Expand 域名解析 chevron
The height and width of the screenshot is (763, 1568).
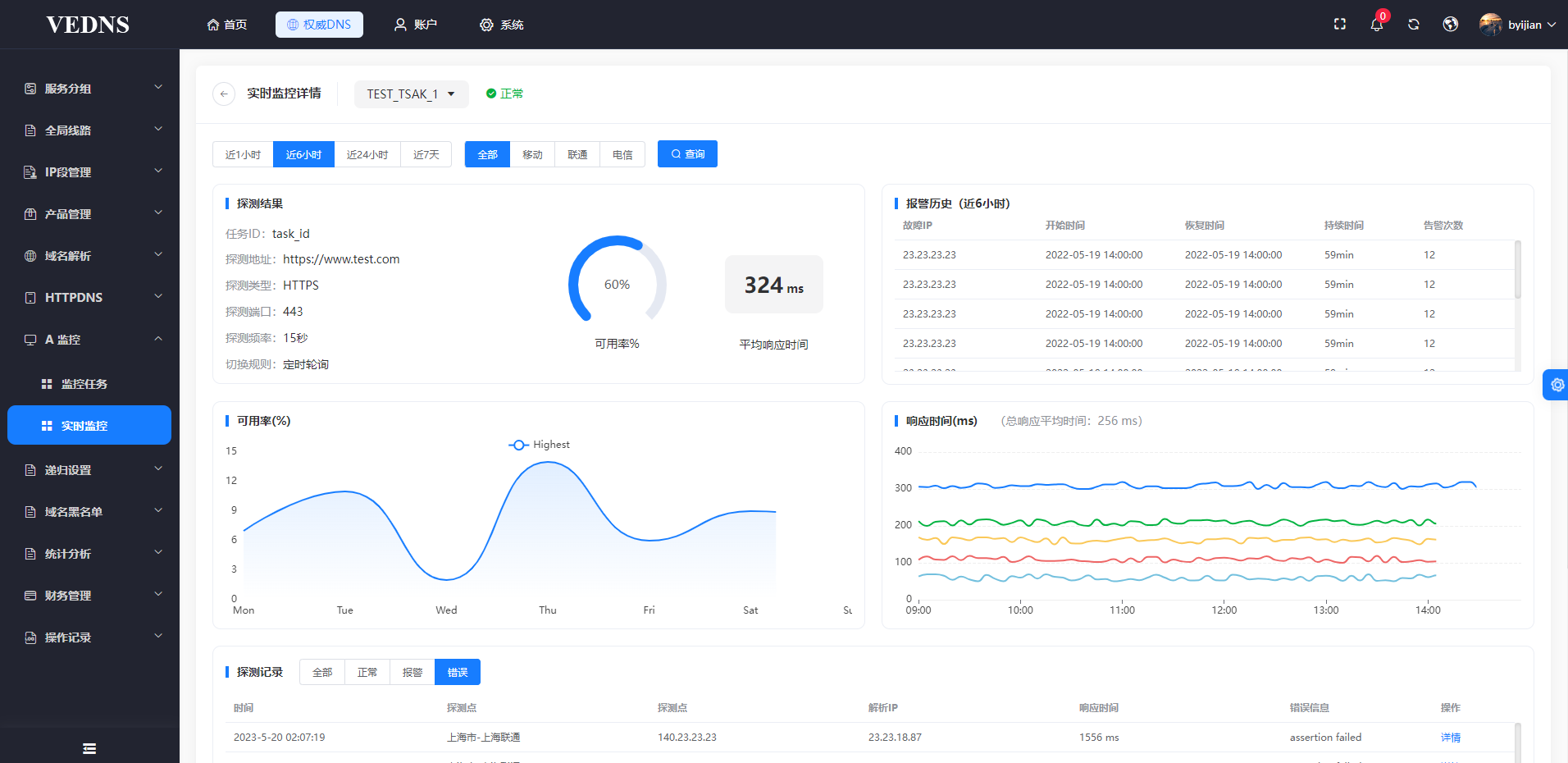pyautogui.click(x=158, y=254)
